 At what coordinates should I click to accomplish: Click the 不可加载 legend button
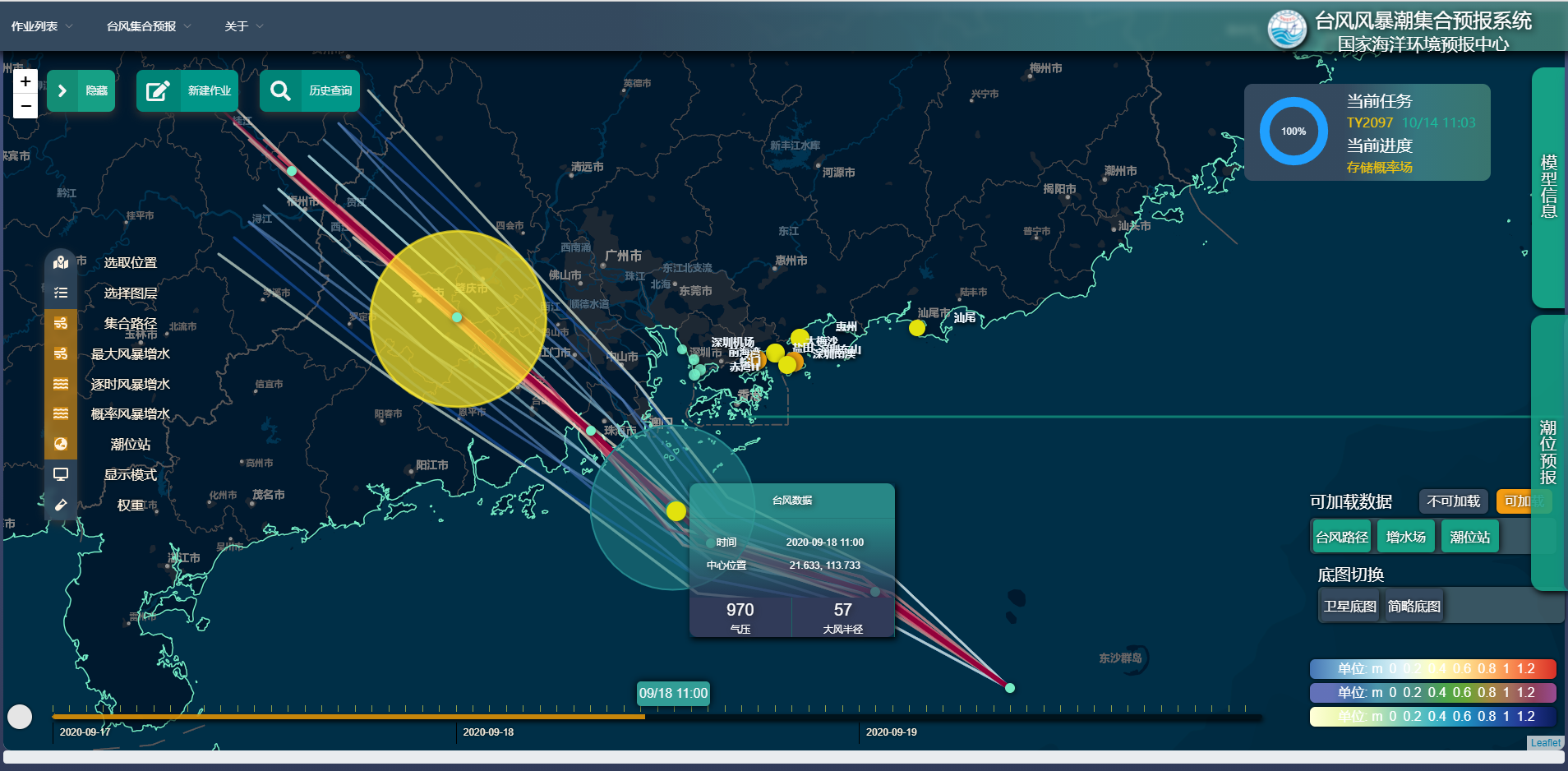click(1453, 501)
